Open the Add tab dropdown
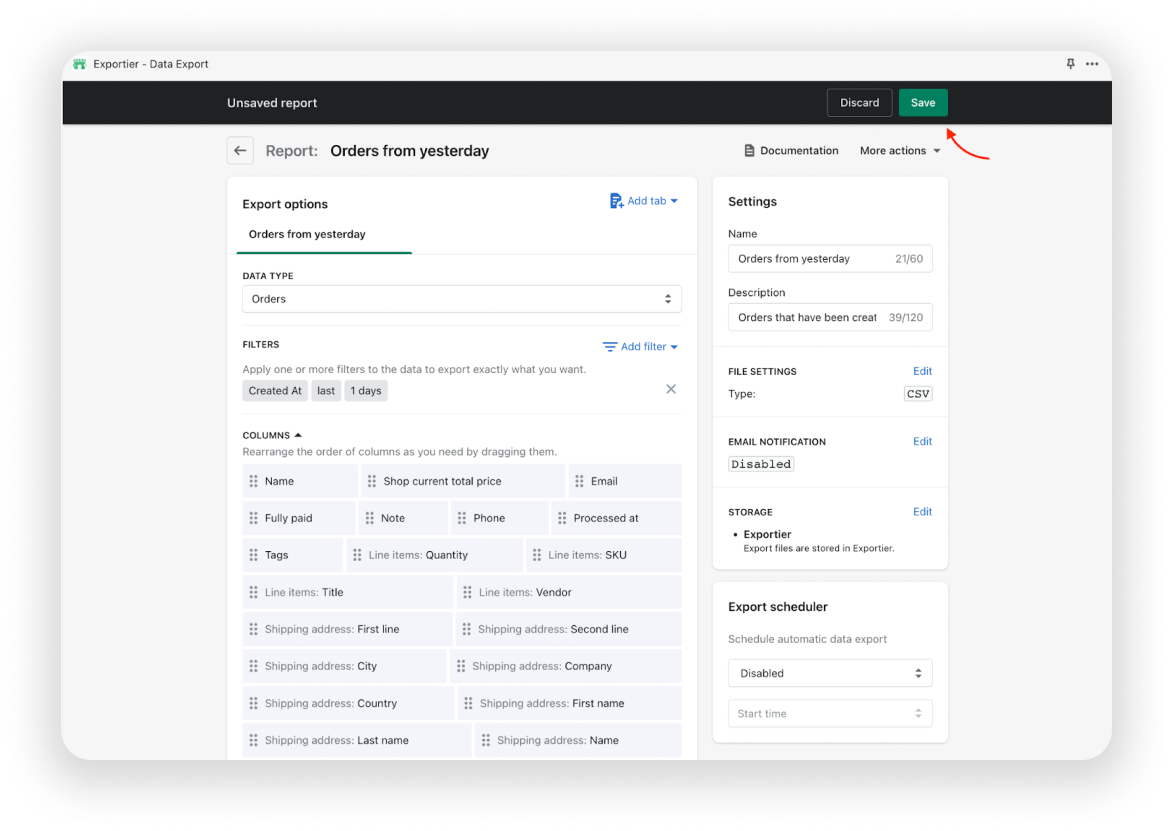1173x831 pixels. 644,200
